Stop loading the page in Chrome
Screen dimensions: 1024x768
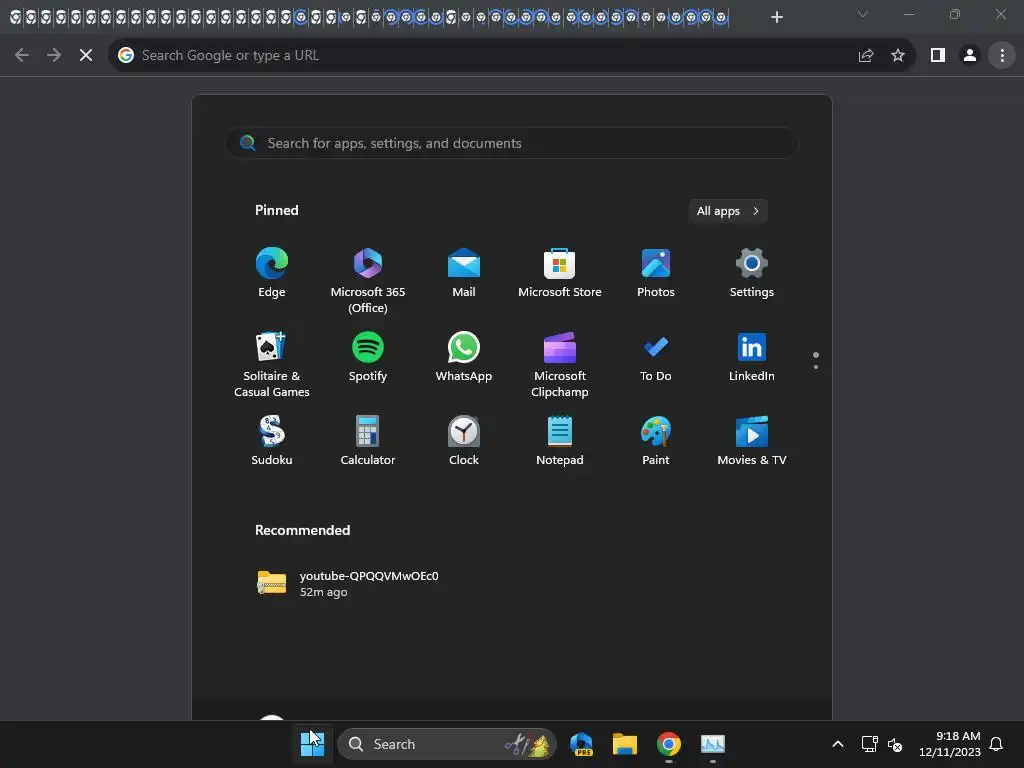pos(86,56)
